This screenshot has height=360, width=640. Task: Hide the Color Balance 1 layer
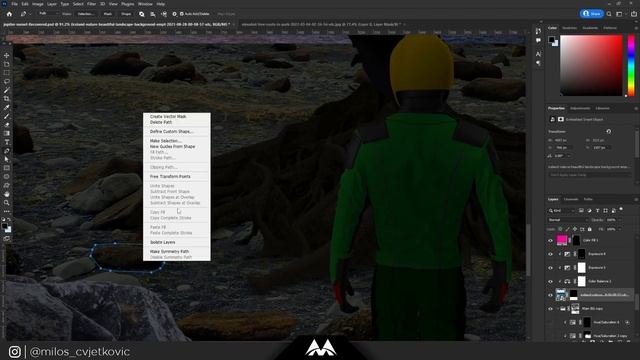tap(550, 282)
